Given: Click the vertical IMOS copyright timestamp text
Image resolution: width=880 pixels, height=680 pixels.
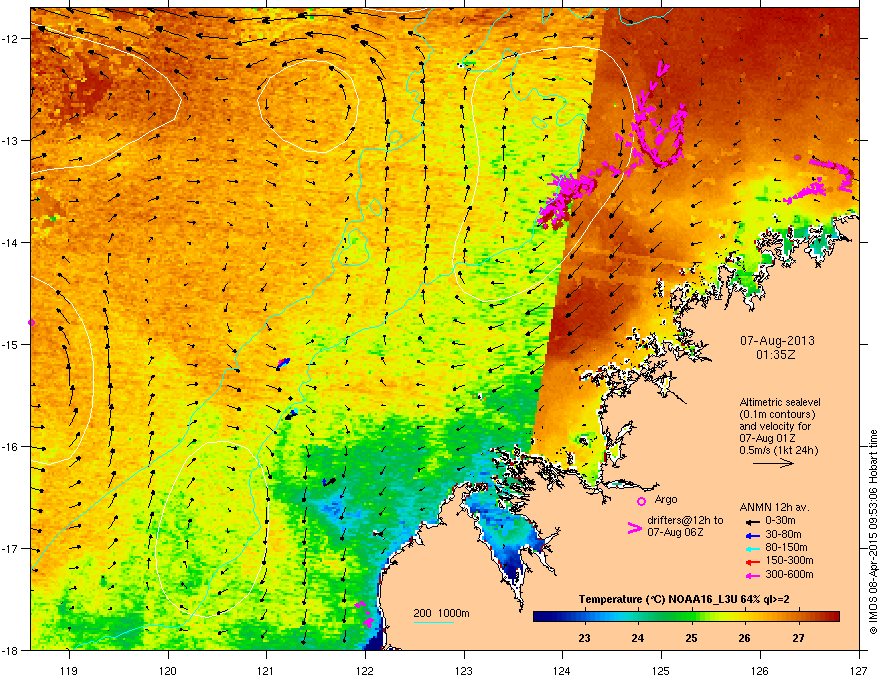Looking at the screenshot, I should (873, 532).
